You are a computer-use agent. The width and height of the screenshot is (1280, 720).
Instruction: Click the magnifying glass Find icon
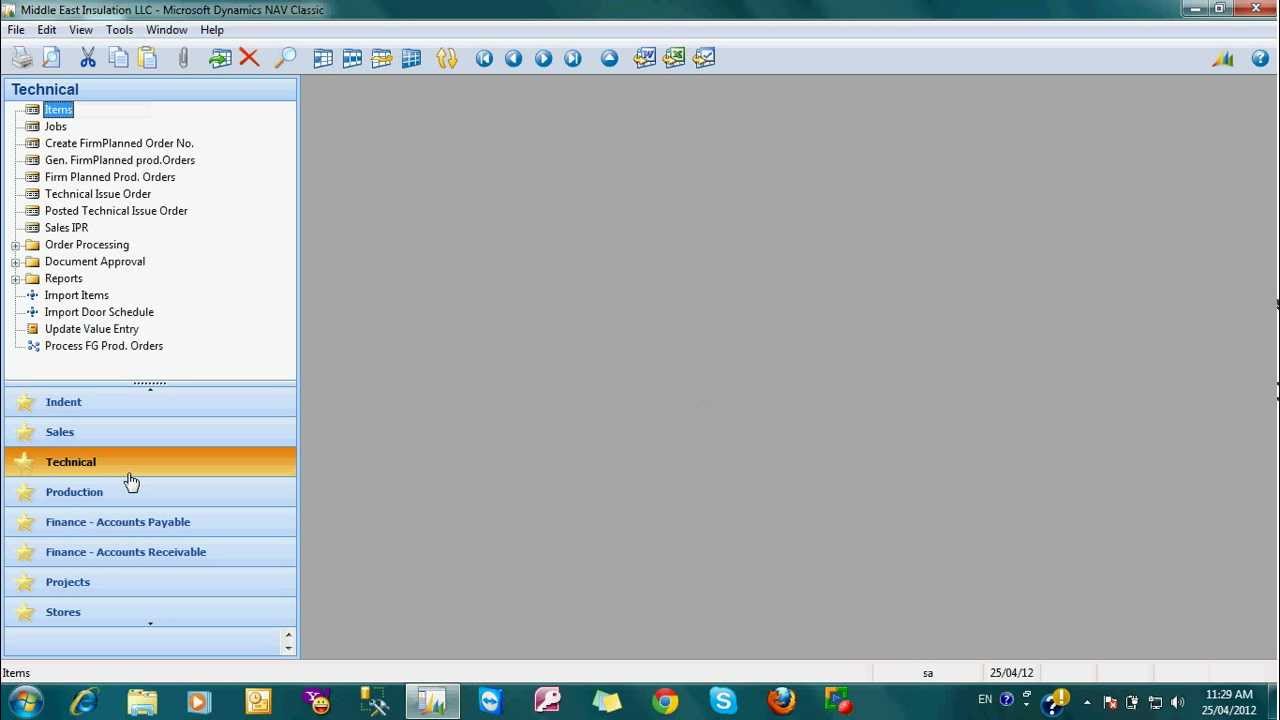pyautogui.click(x=285, y=58)
